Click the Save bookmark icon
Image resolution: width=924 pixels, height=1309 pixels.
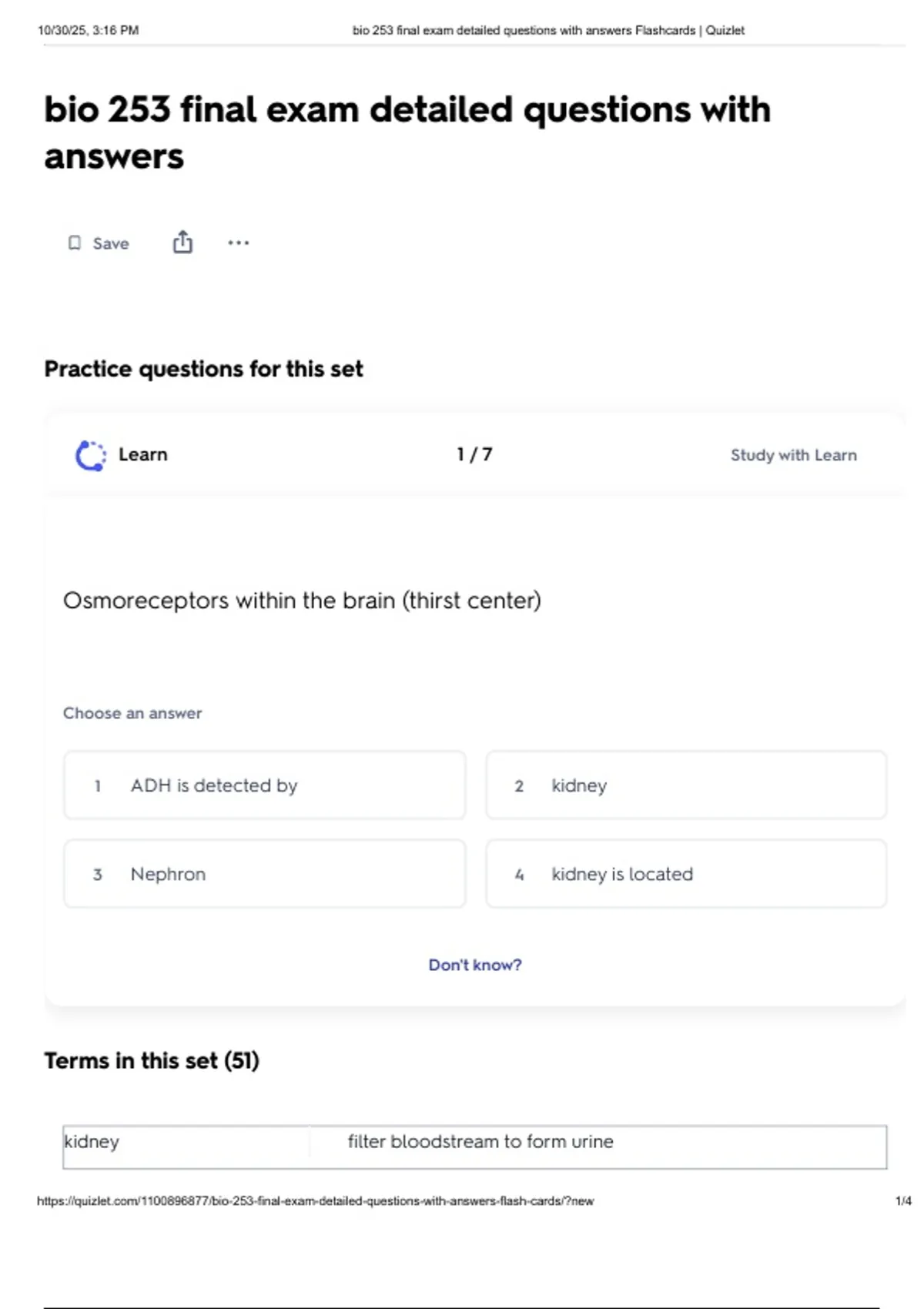[75, 243]
